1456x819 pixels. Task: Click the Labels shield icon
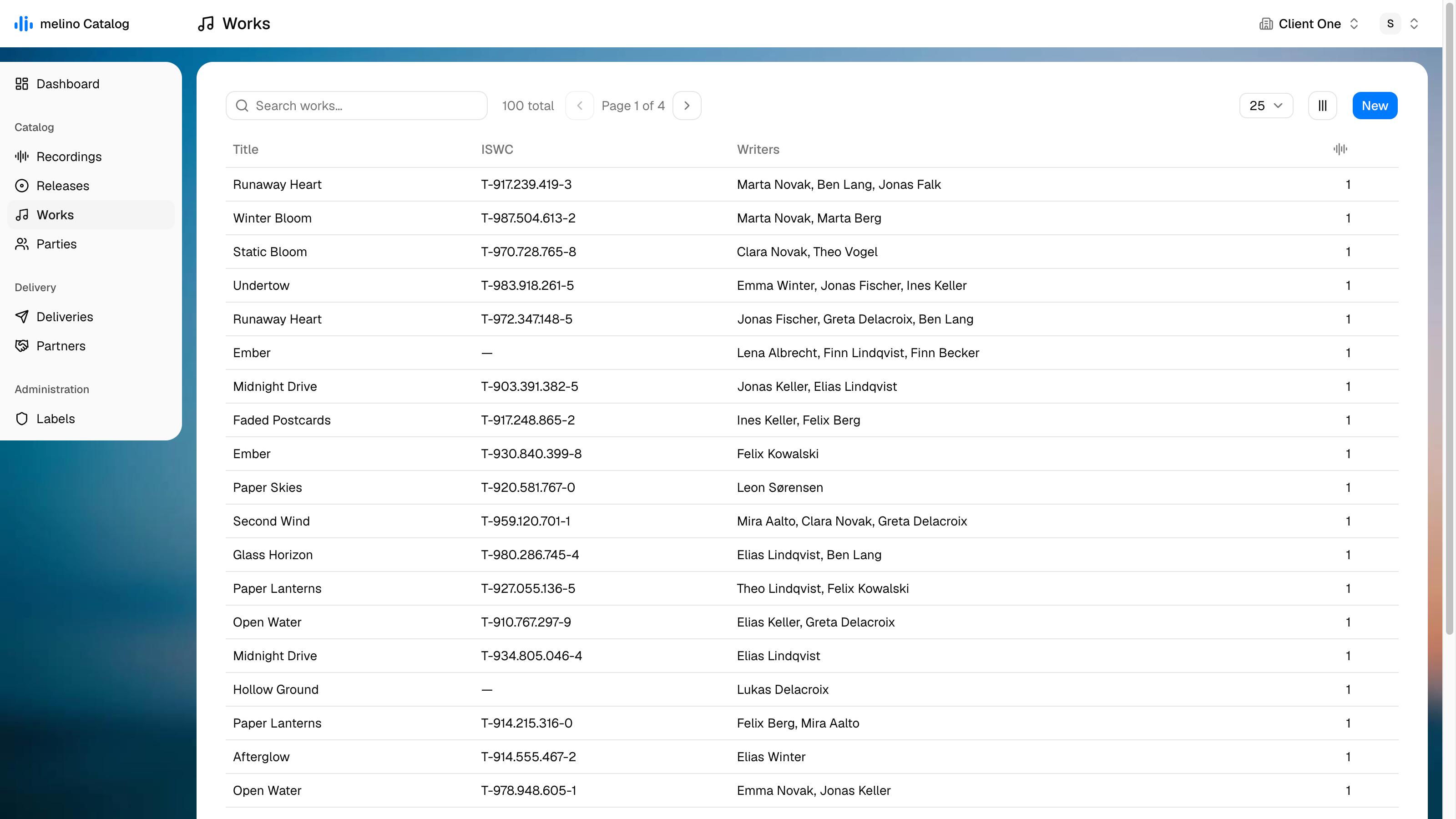(21, 419)
